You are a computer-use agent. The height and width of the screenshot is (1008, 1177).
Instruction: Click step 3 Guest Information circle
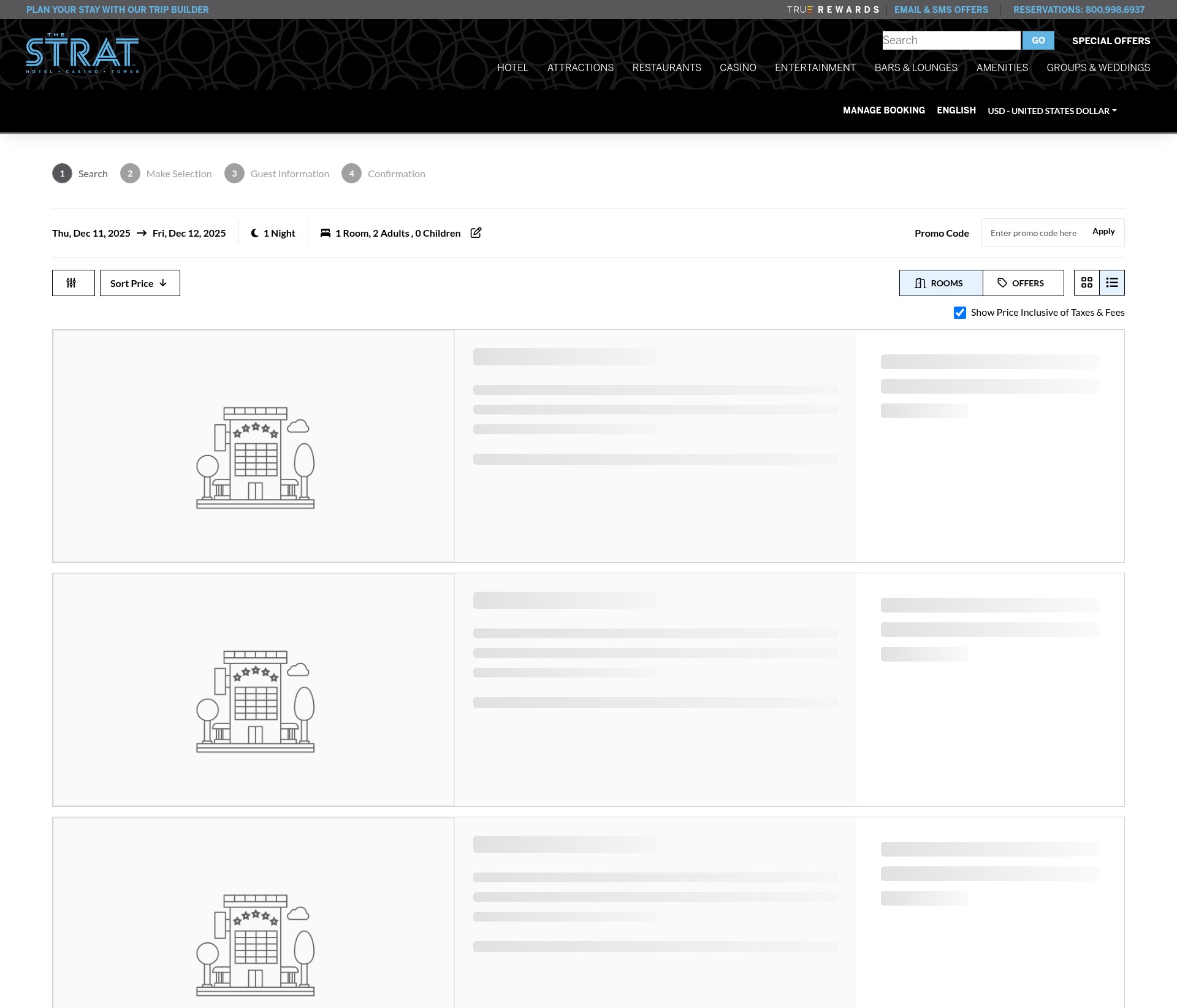pyautogui.click(x=234, y=174)
